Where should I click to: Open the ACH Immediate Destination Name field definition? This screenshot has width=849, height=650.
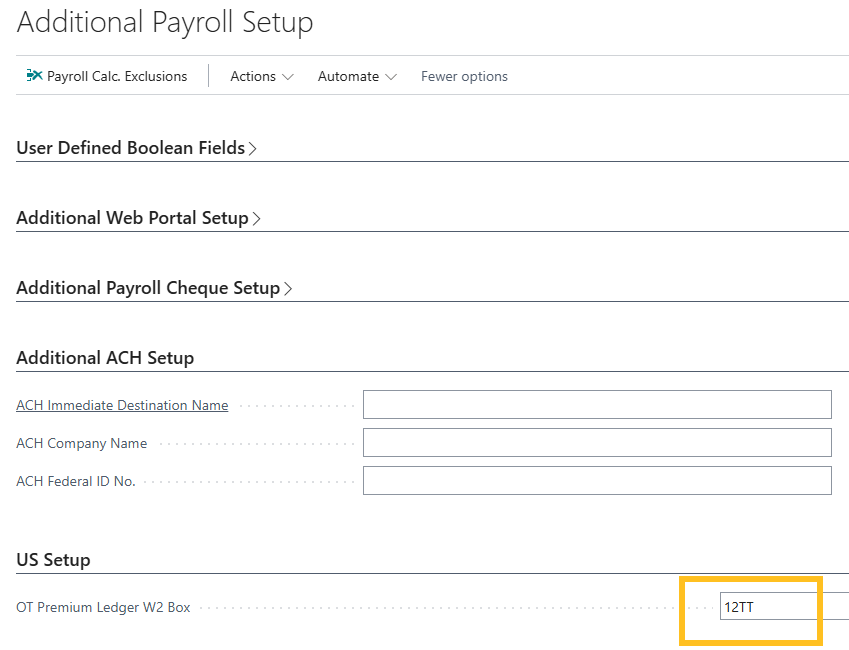pos(122,405)
